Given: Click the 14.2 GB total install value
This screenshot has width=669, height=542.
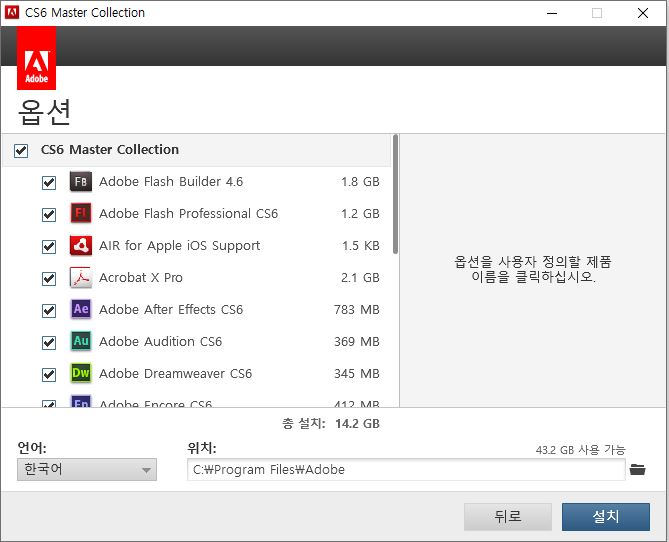Looking at the screenshot, I should point(357,424).
